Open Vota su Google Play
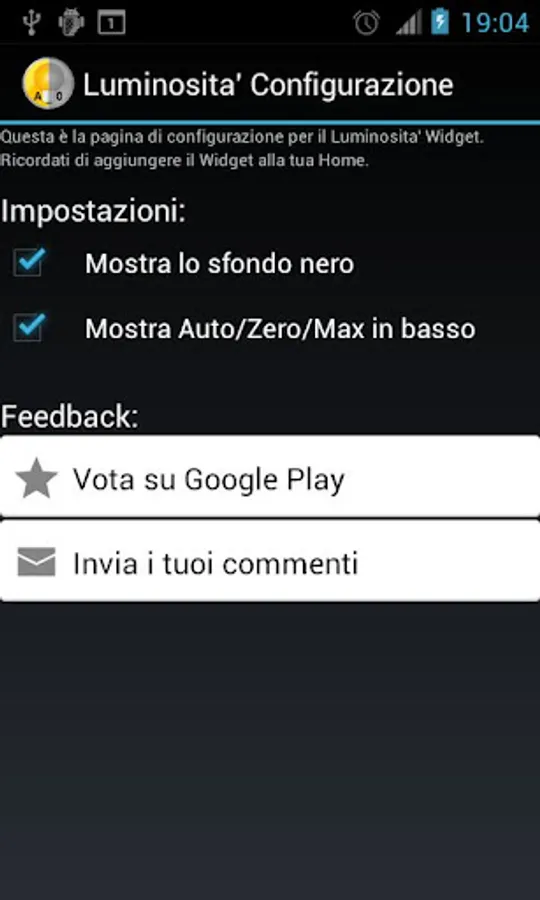This screenshot has height=900, width=540. pyautogui.click(x=270, y=476)
